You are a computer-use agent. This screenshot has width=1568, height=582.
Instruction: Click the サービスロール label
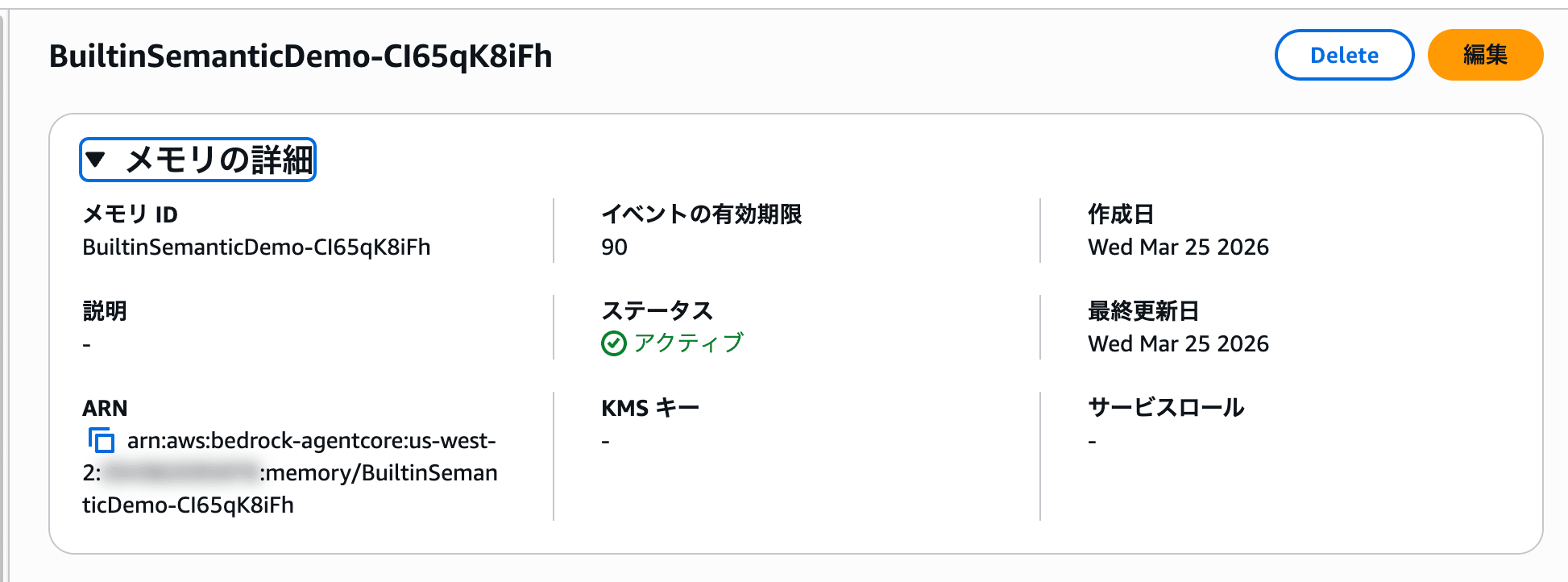1165,408
